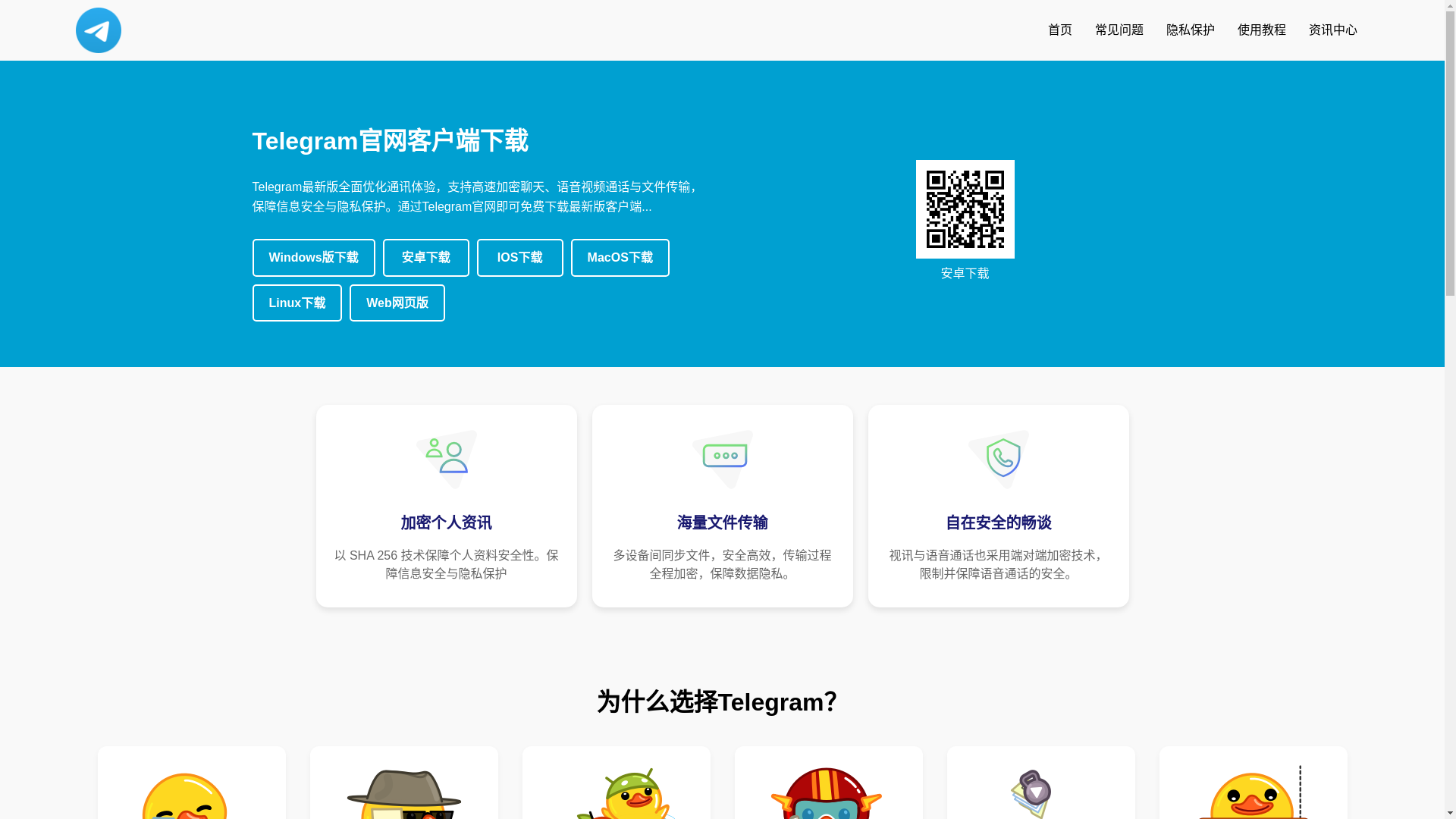Click the Android download QR code
This screenshot has height=819, width=1456.
pyautogui.click(x=965, y=209)
